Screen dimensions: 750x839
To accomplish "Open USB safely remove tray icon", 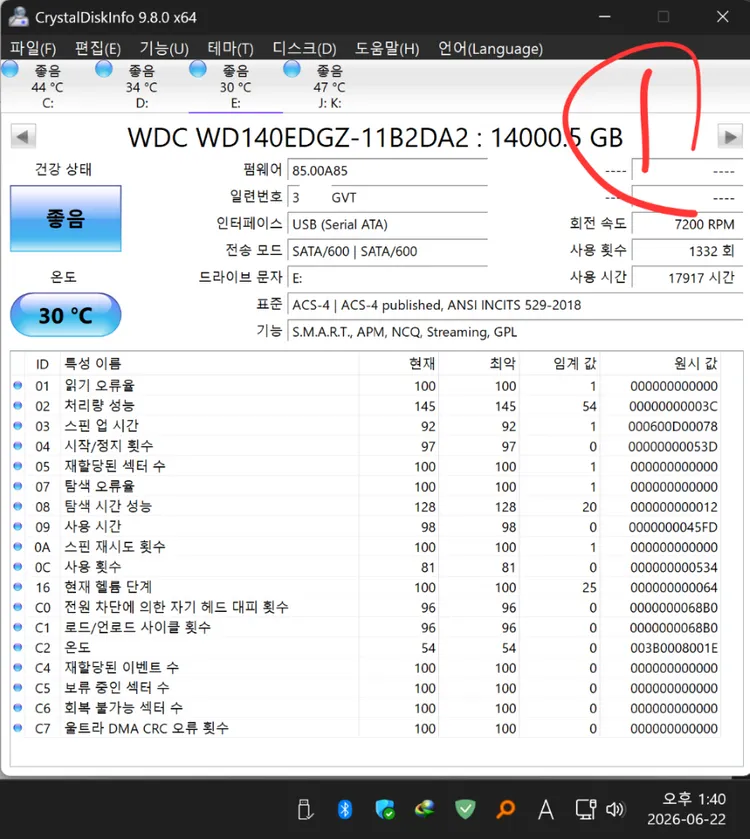I will pyautogui.click(x=305, y=809).
